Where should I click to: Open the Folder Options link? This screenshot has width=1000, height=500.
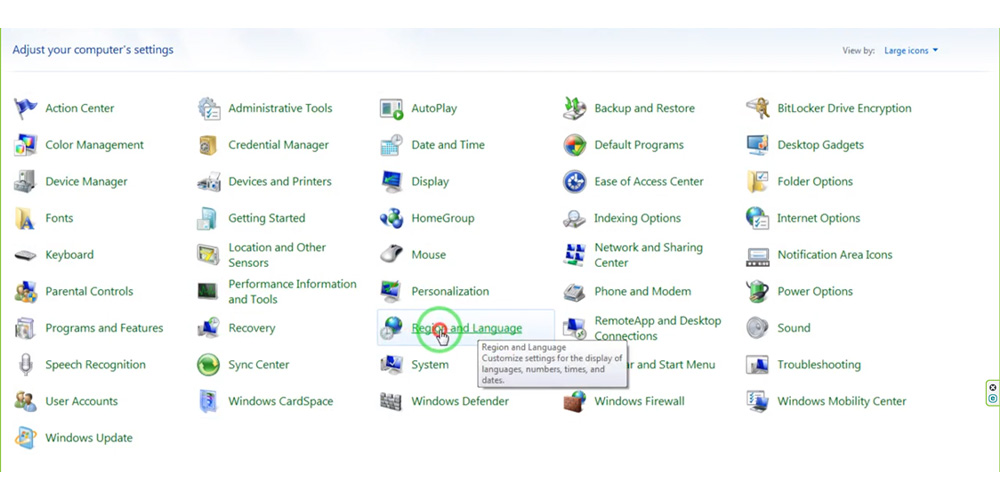pyautogui.click(x=814, y=182)
